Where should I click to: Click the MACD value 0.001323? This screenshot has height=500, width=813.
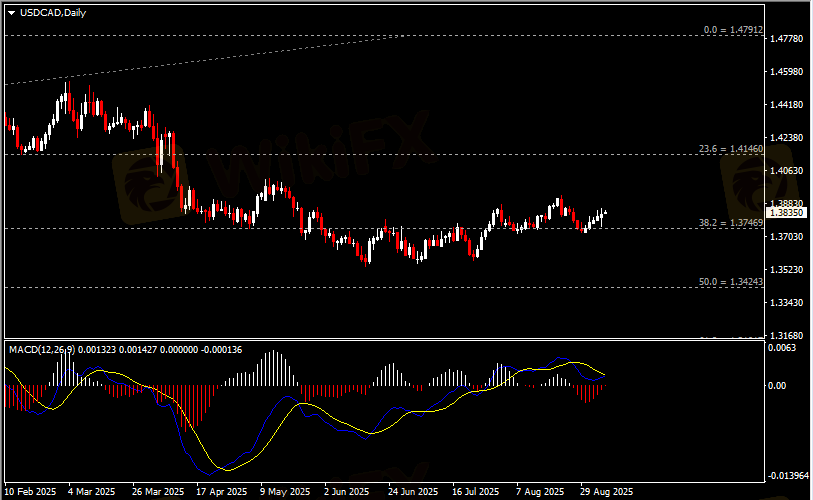click(x=97, y=350)
